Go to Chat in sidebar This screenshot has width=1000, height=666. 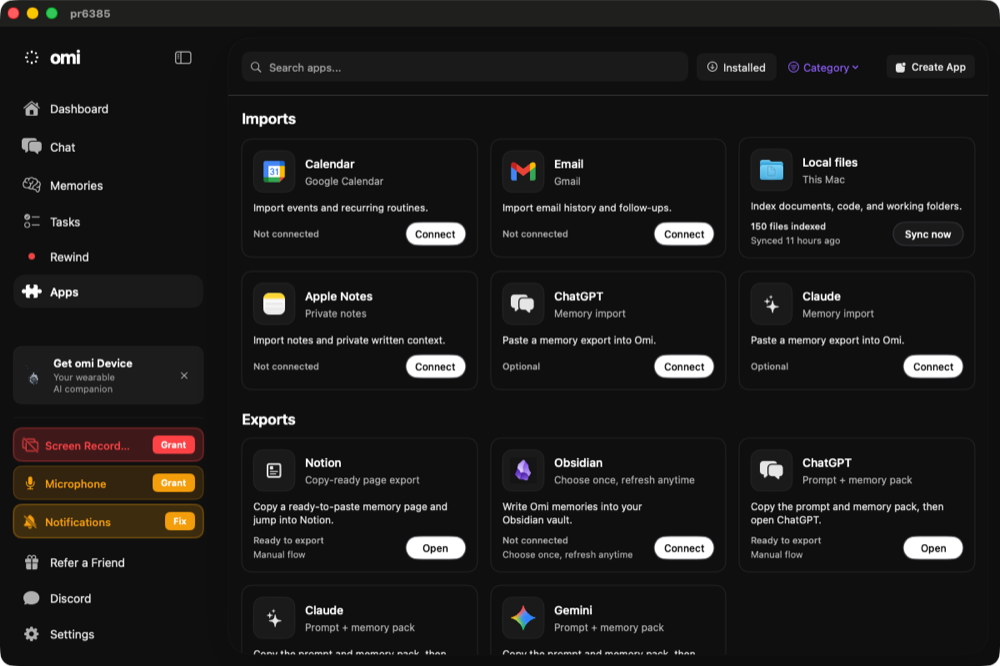pos(108,147)
